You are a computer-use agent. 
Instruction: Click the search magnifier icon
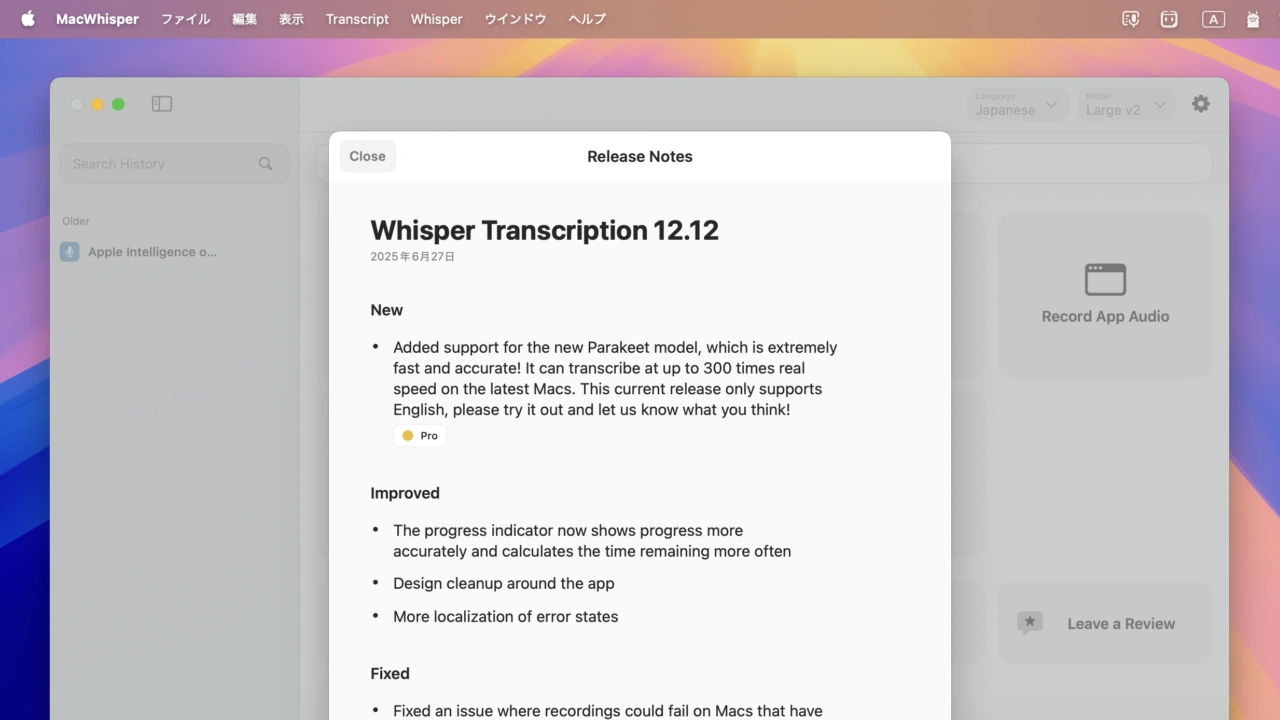(x=265, y=164)
